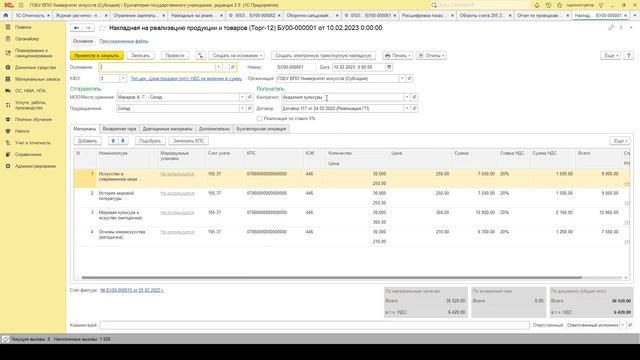
Task: Open Подразделение card icon
Action: (249, 109)
